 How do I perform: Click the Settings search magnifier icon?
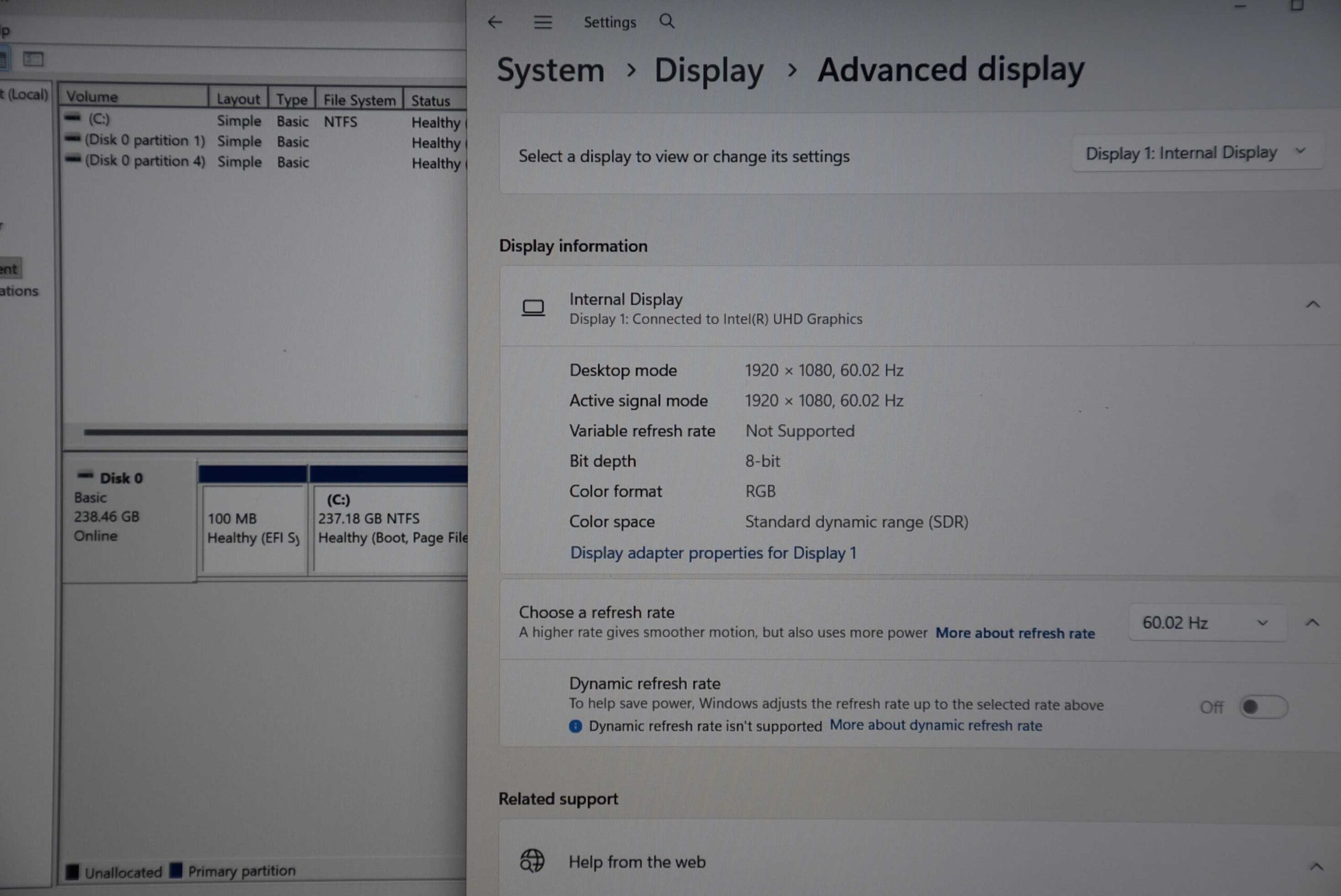click(x=666, y=21)
